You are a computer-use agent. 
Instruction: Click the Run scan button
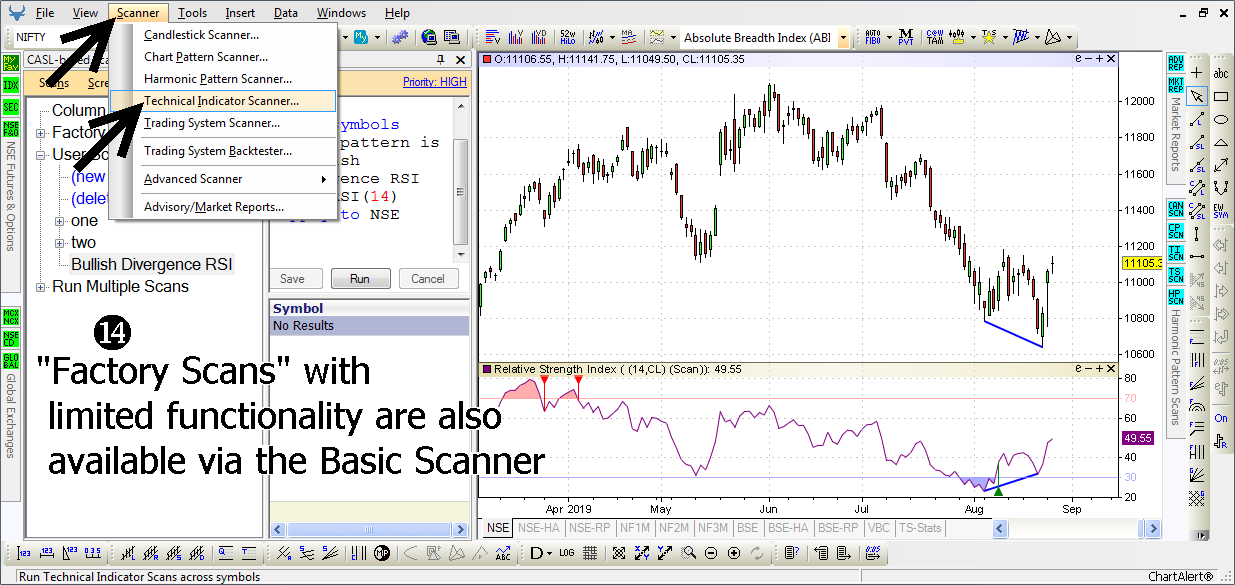[x=360, y=279]
